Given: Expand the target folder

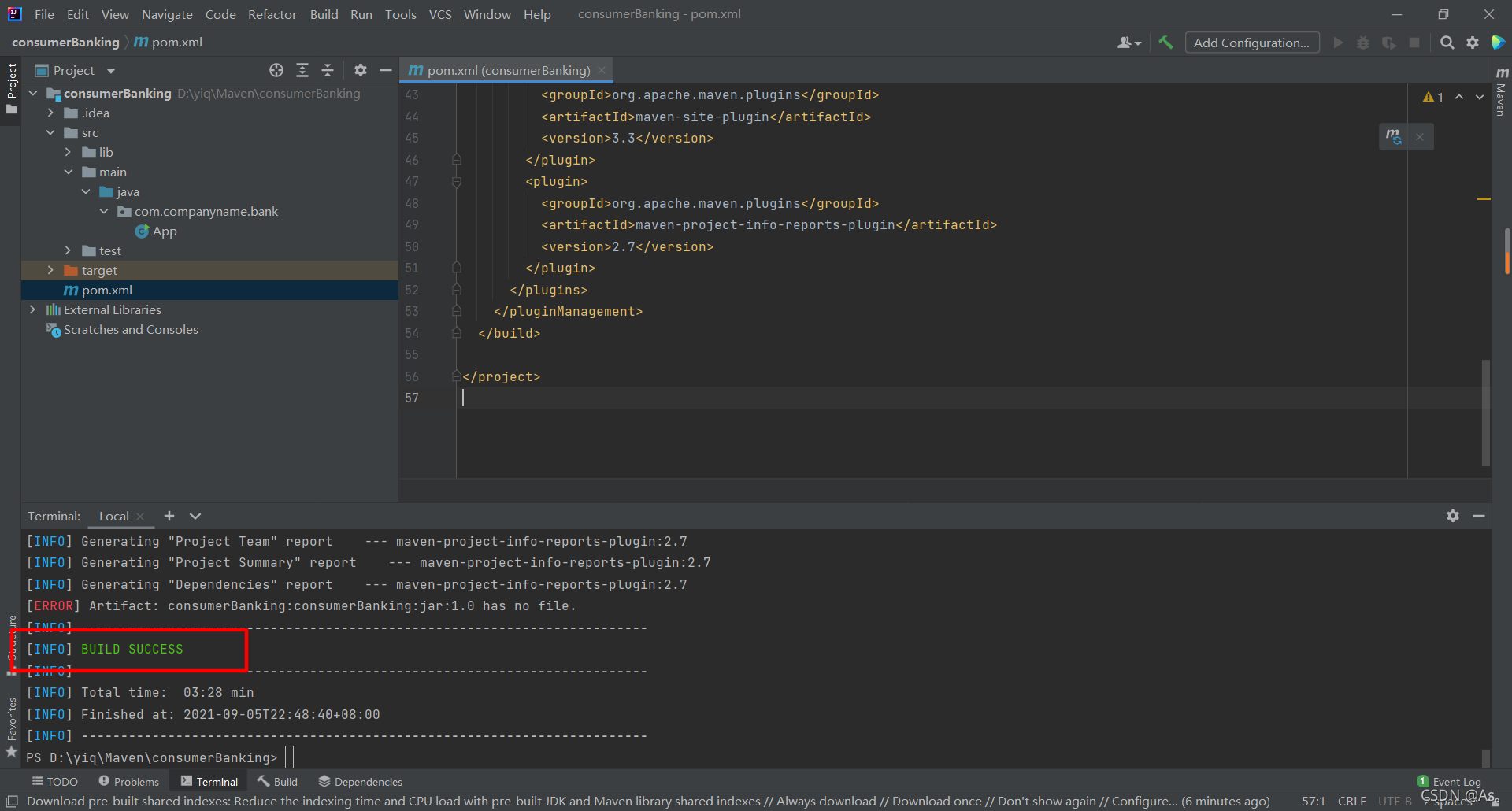Looking at the screenshot, I should coord(51,270).
